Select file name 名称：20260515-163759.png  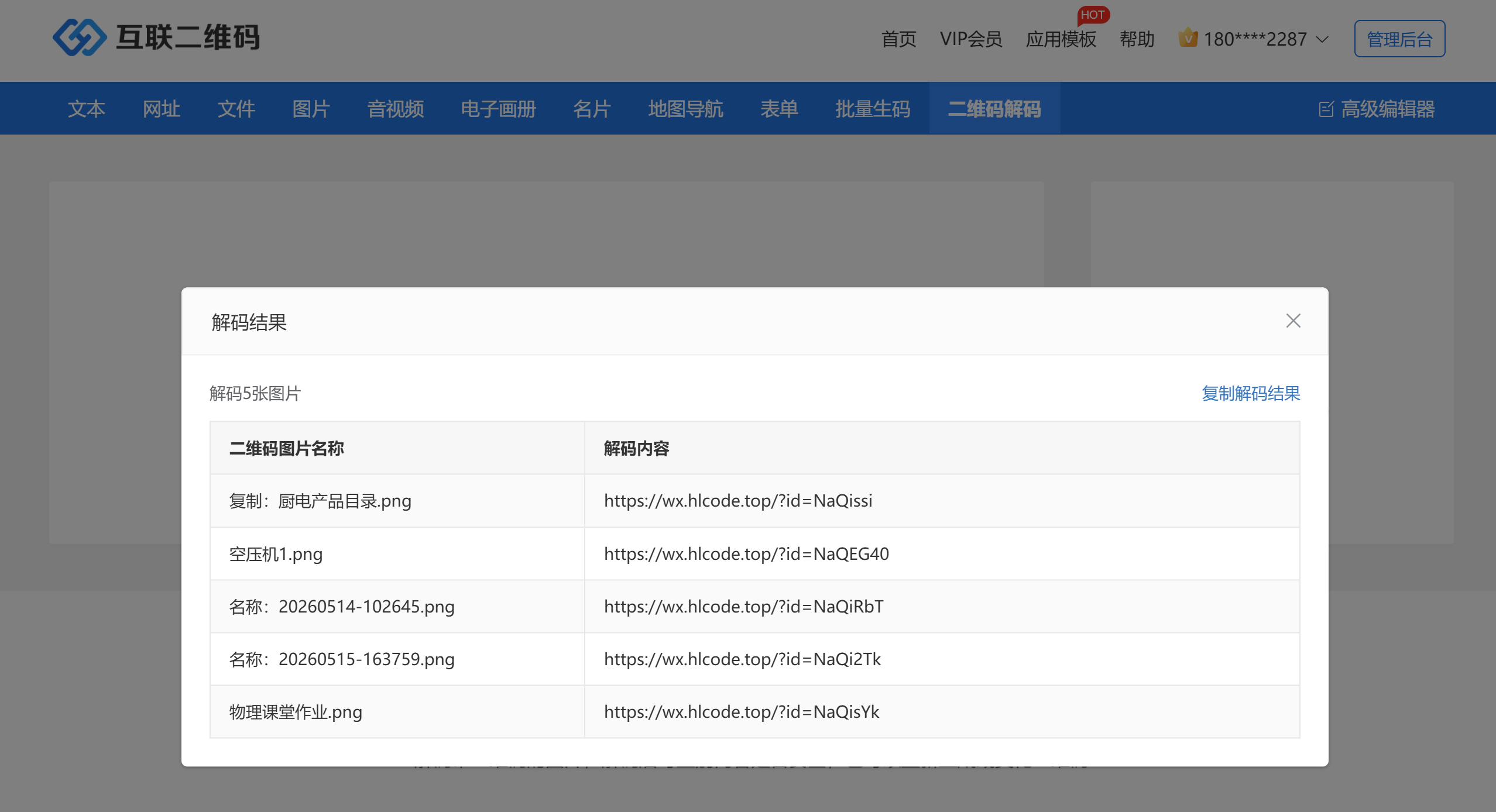(x=342, y=659)
